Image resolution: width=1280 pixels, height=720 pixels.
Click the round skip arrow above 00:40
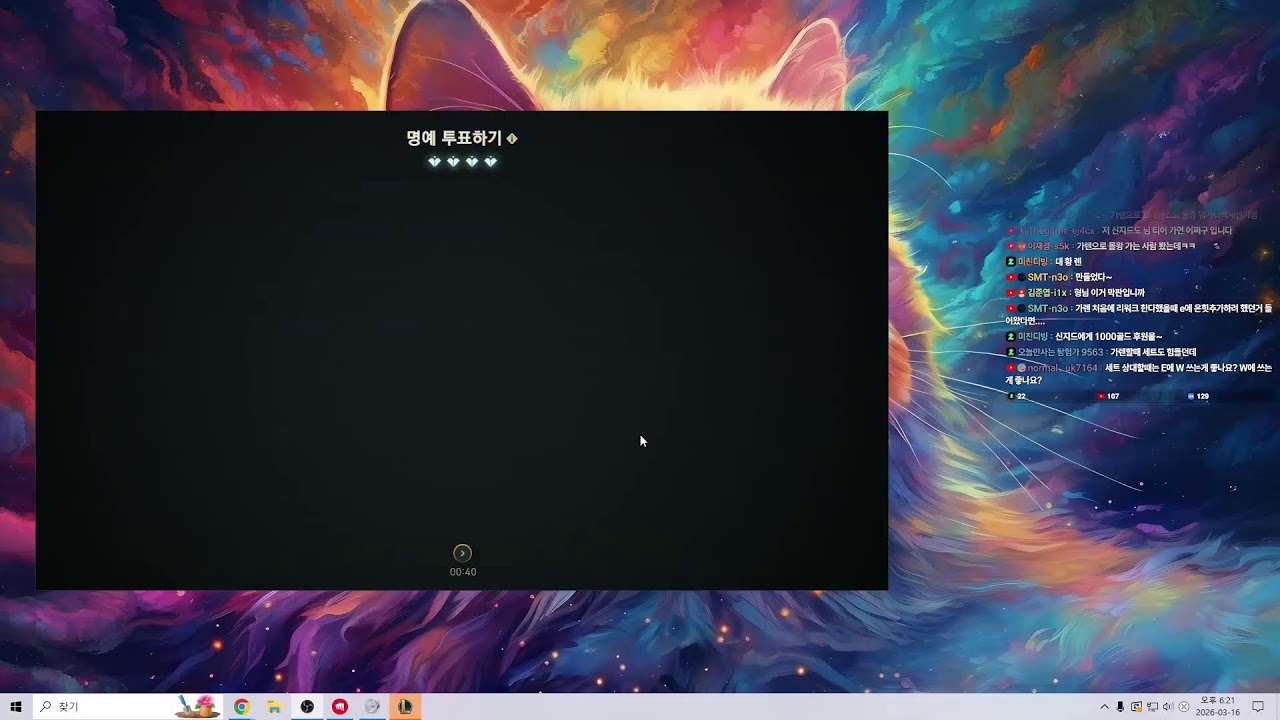462,553
